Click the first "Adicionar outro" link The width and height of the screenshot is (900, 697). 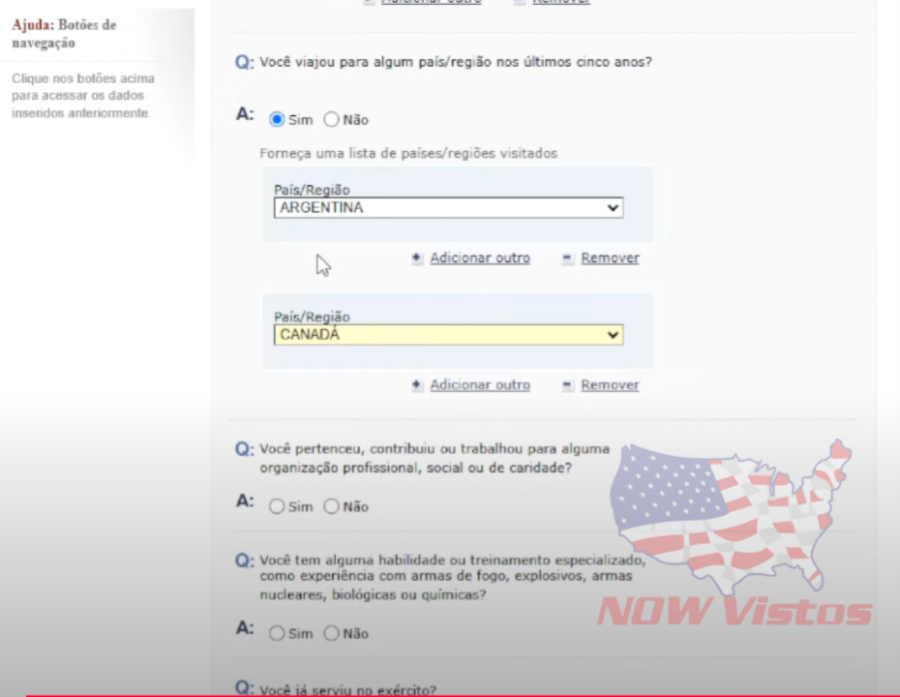(480, 258)
